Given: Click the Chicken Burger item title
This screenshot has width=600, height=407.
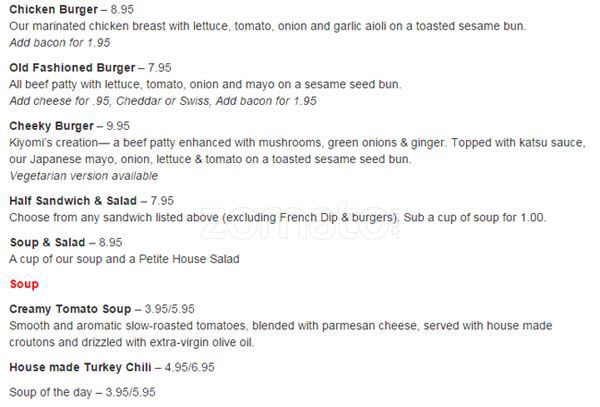Looking at the screenshot, I should click(x=53, y=10).
